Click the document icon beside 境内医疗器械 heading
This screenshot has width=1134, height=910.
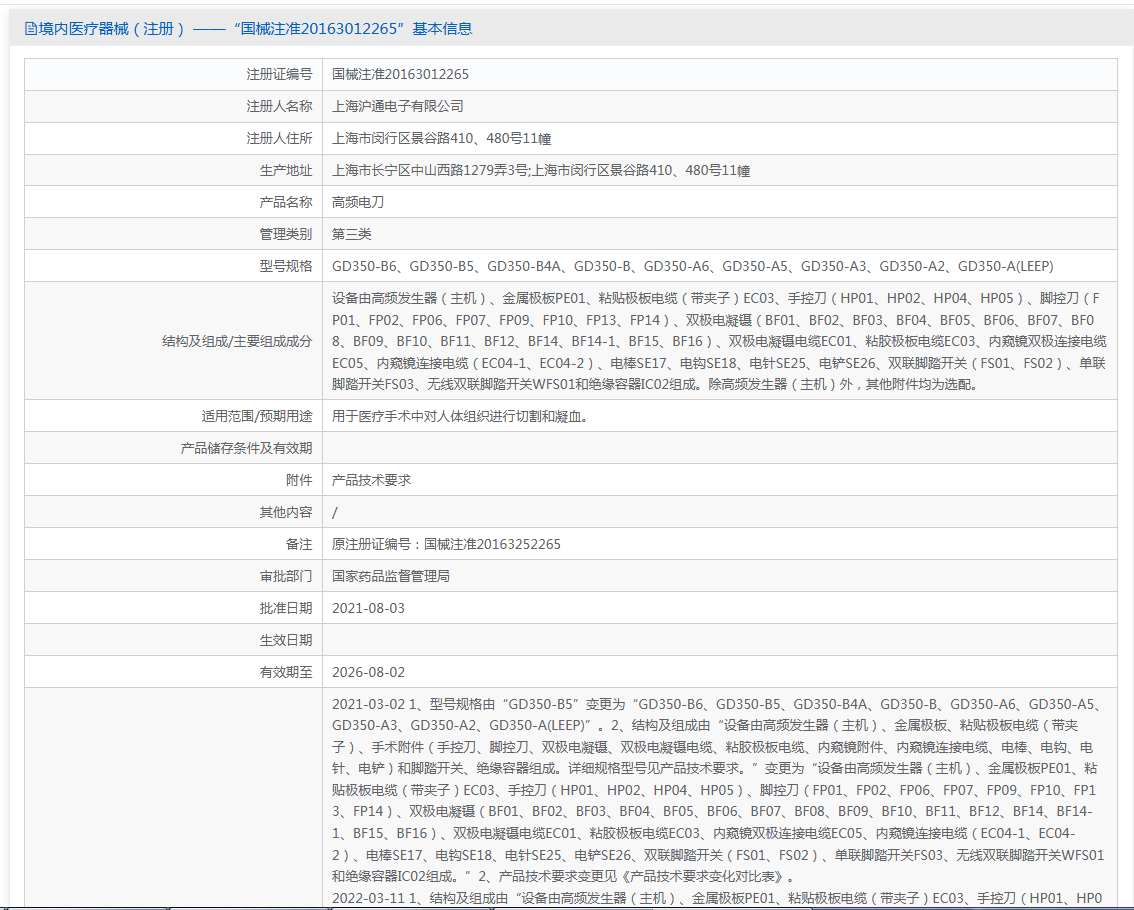coord(30,29)
